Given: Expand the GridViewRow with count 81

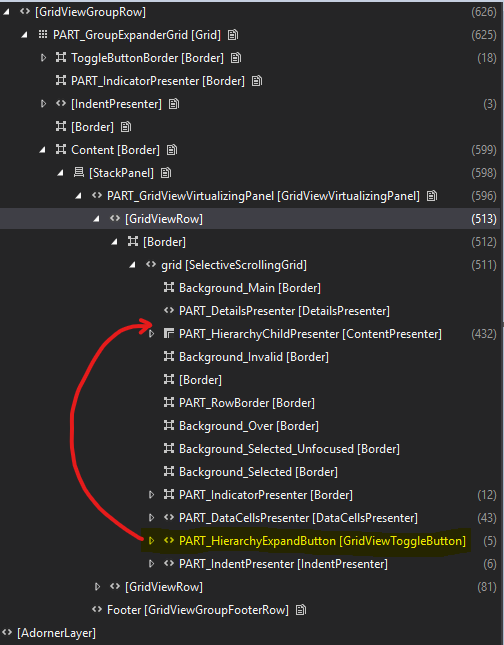Looking at the screenshot, I should click(x=97, y=587).
